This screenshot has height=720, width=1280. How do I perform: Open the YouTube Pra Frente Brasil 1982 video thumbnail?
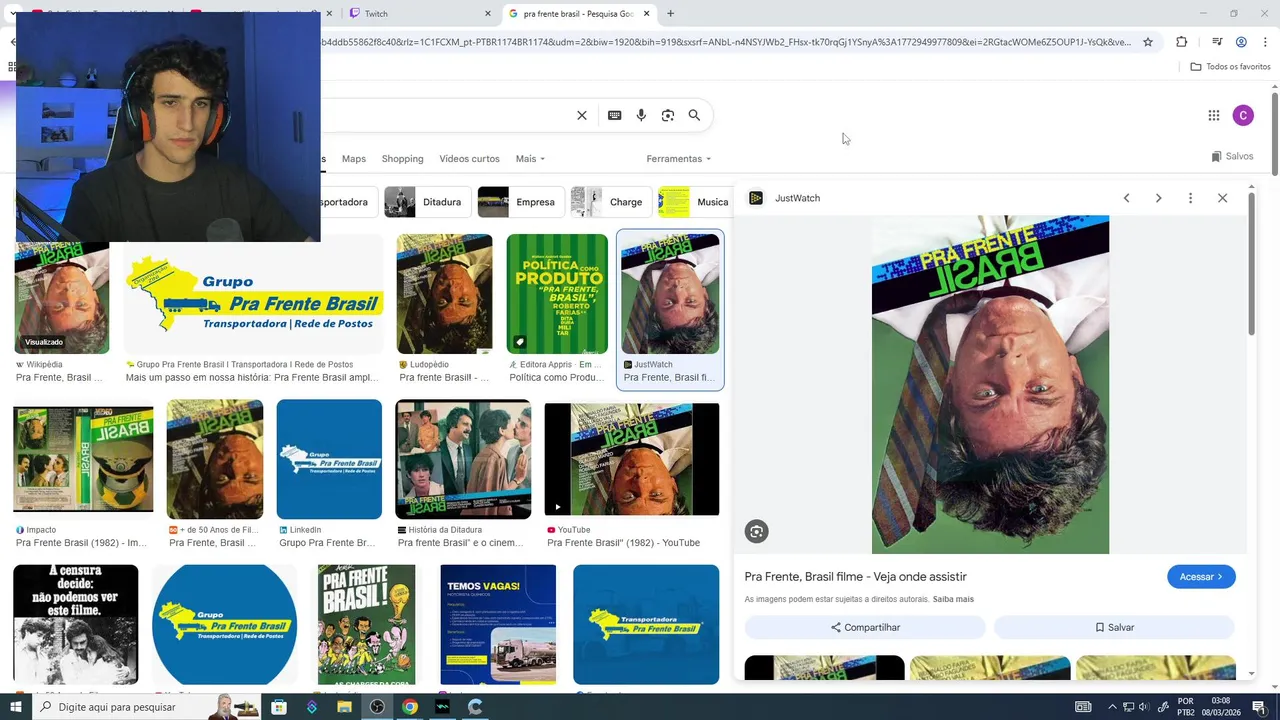pos(632,459)
